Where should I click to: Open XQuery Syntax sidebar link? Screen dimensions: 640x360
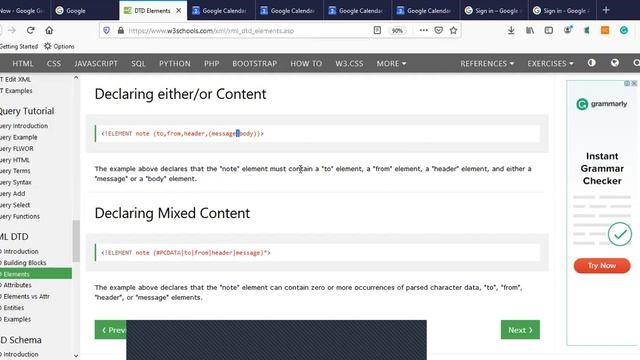16,182
